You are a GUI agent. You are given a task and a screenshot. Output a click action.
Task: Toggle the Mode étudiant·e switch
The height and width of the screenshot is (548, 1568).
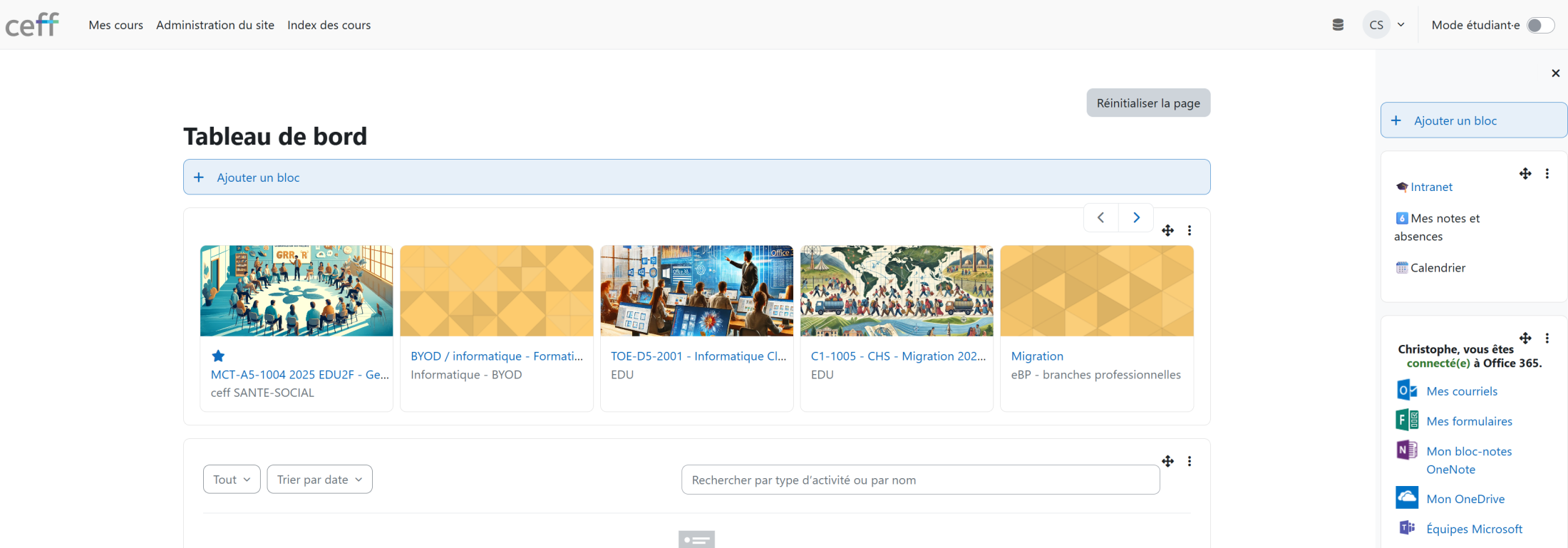point(1540,25)
